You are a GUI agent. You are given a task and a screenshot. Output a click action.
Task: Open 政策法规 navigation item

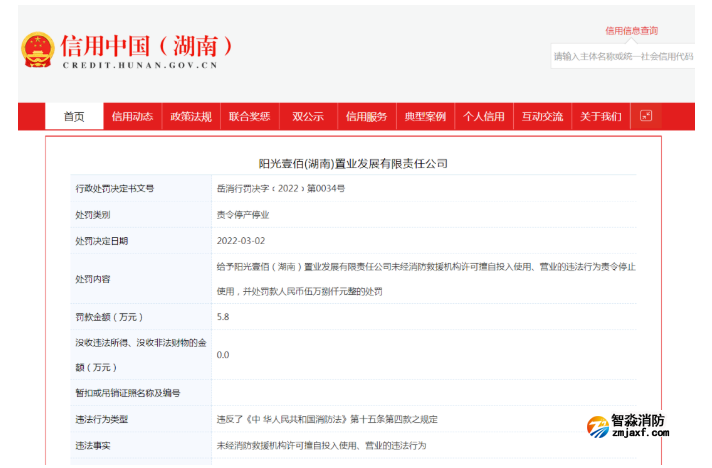click(191, 116)
